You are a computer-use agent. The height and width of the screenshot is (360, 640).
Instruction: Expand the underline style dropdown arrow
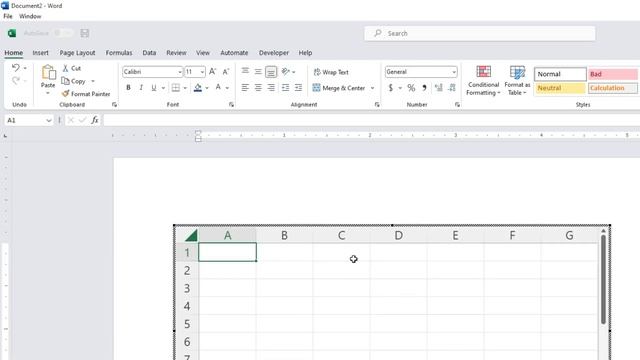[x=163, y=88]
